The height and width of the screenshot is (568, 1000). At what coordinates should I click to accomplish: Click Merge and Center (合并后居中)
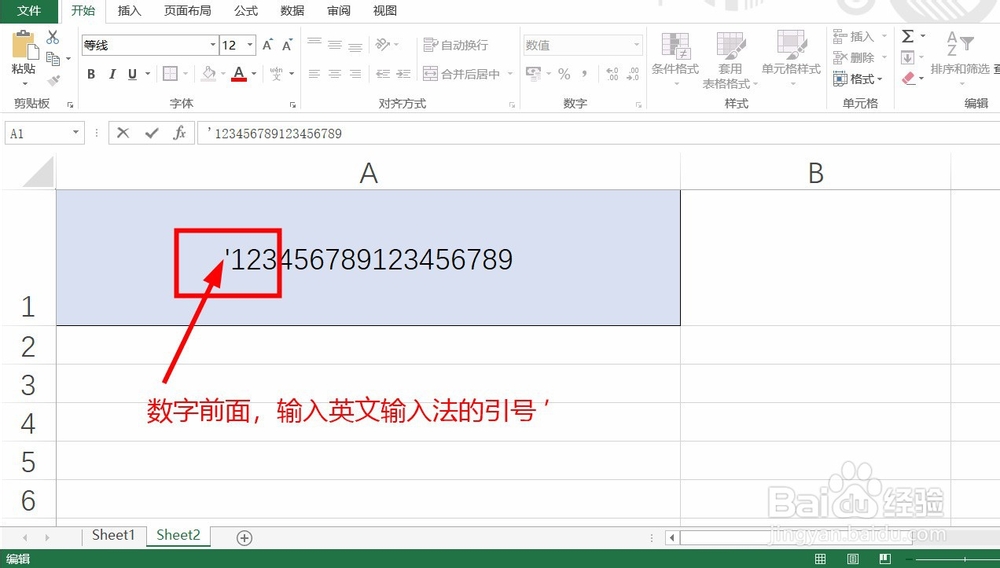tap(462, 74)
